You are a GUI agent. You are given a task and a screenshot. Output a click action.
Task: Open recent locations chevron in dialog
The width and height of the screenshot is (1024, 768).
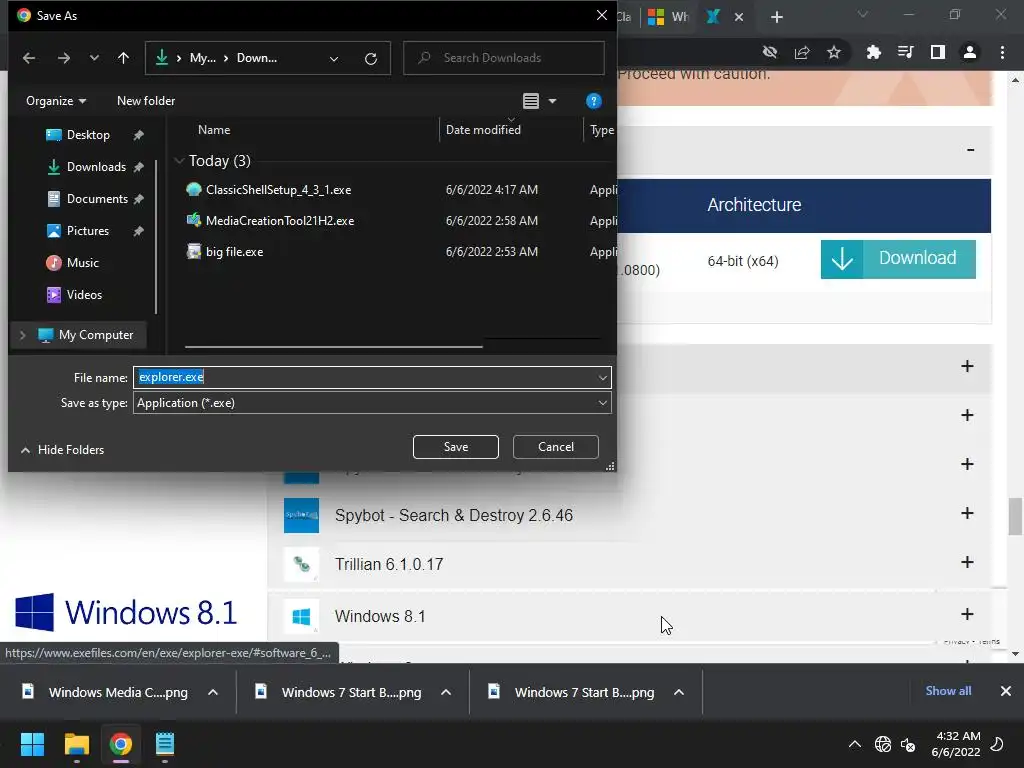point(94,58)
